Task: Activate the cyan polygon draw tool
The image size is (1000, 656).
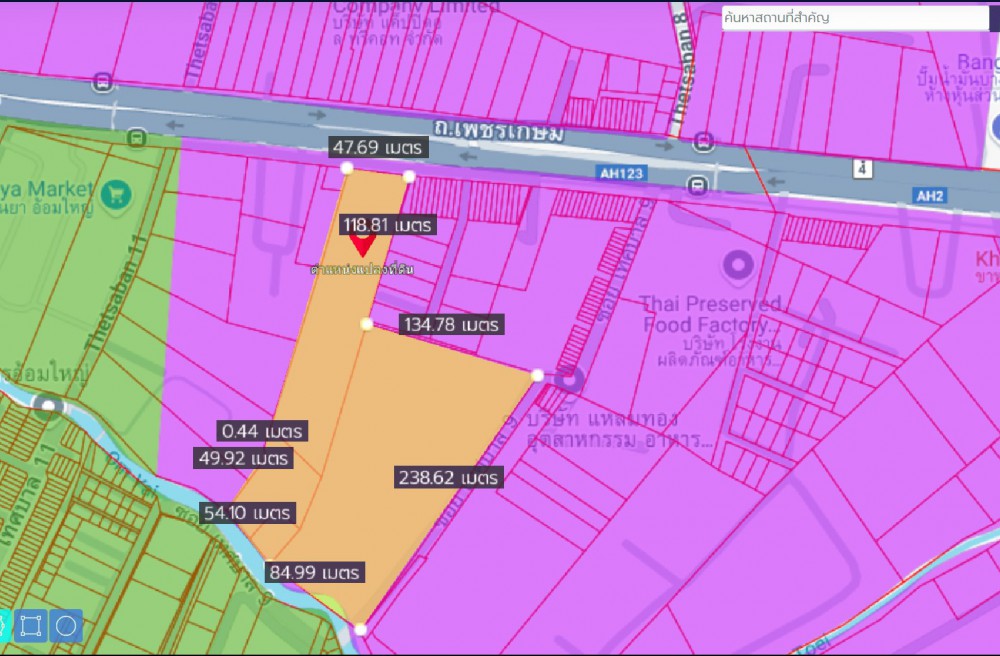Action: [3, 626]
